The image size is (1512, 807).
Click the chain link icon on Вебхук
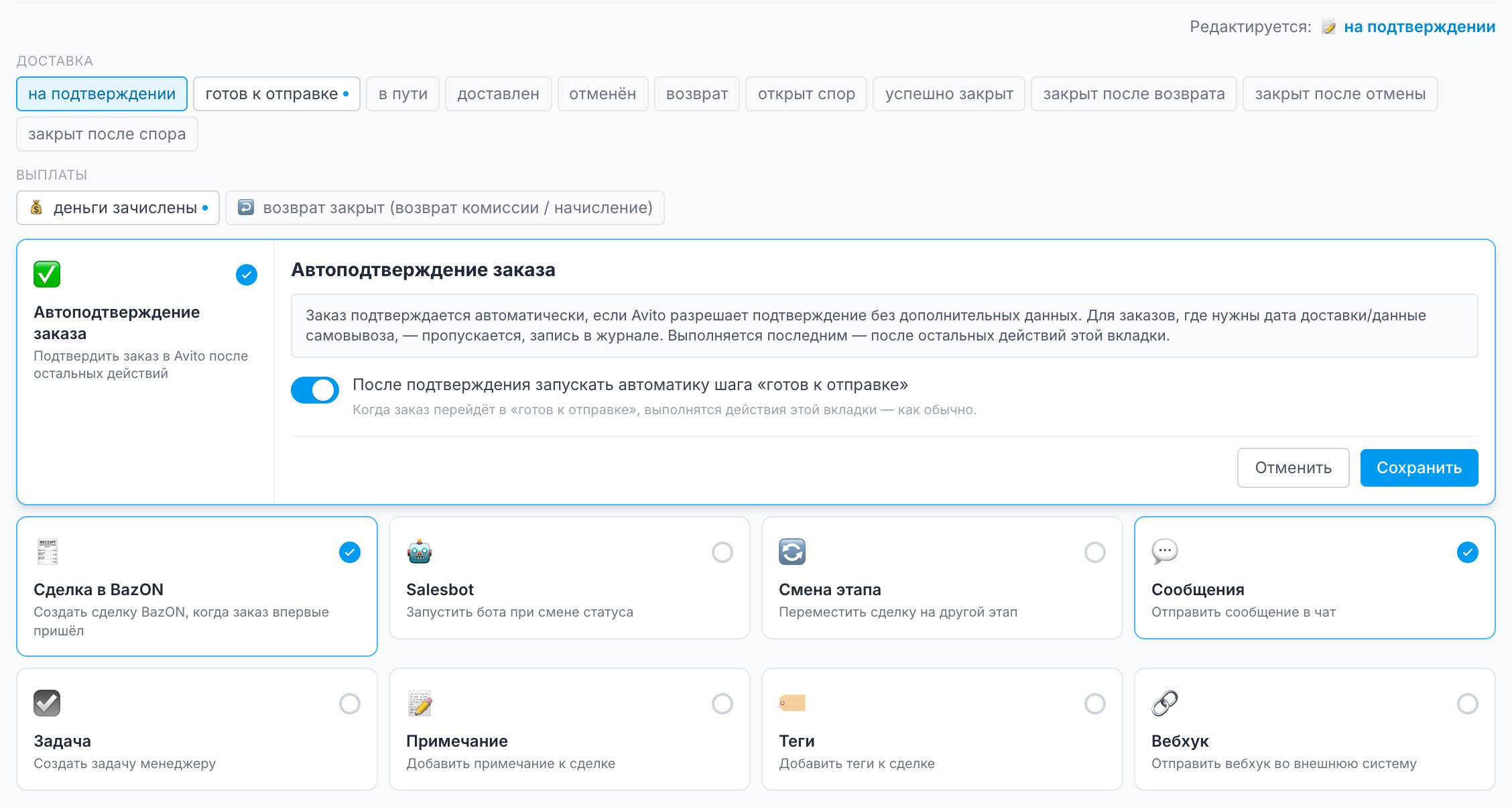point(1165,703)
